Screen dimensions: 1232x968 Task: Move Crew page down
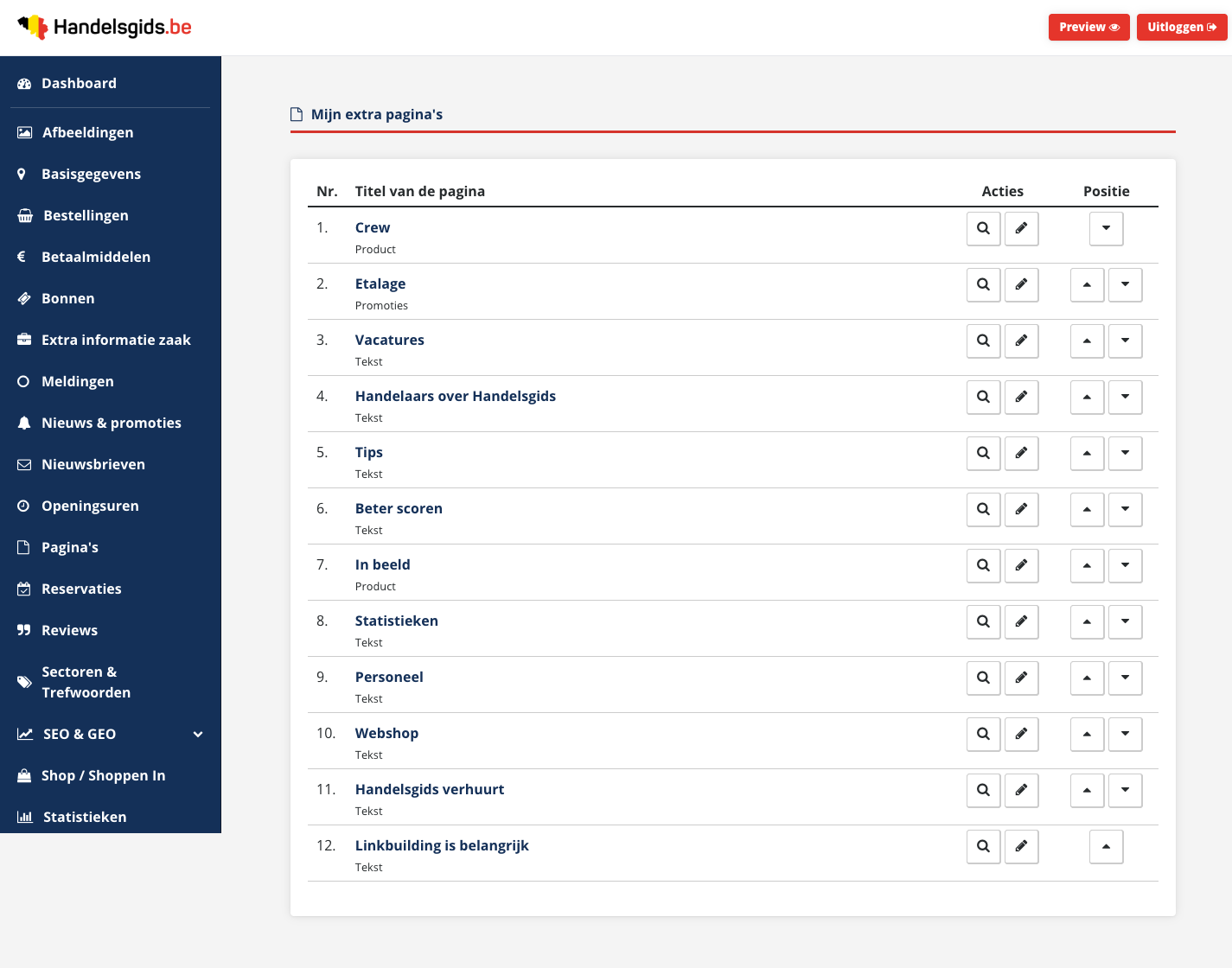click(x=1106, y=228)
